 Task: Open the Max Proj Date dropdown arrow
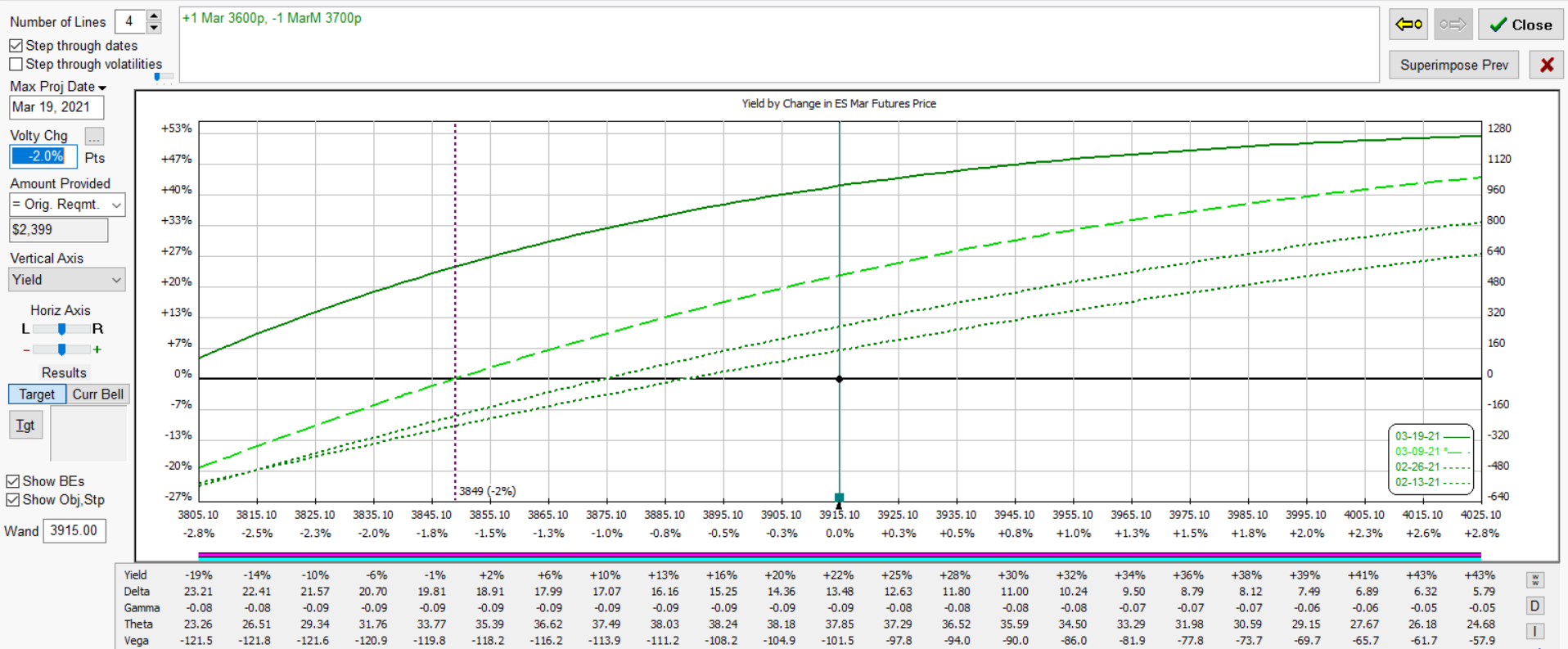102,88
